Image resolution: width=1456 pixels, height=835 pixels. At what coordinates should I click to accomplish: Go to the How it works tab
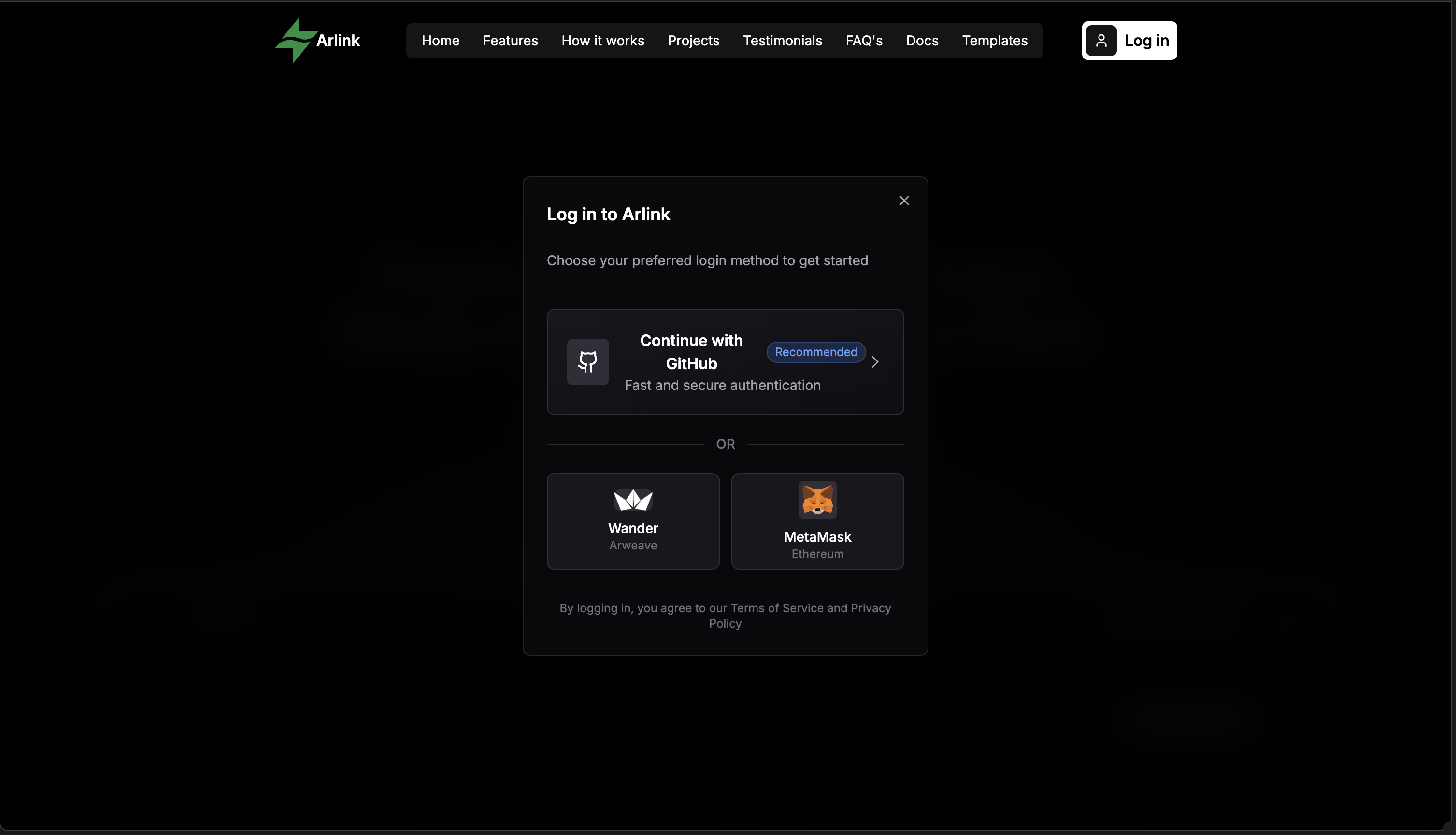click(602, 40)
